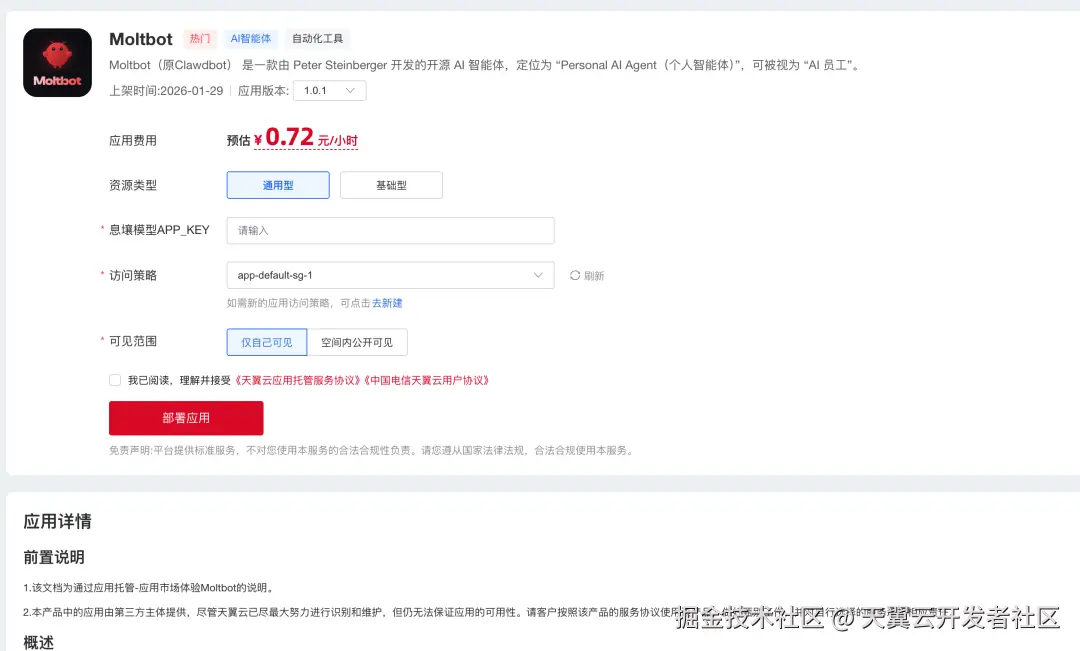Click the 可见范围 label
The width and height of the screenshot is (1080, 651).
[133, 341]
